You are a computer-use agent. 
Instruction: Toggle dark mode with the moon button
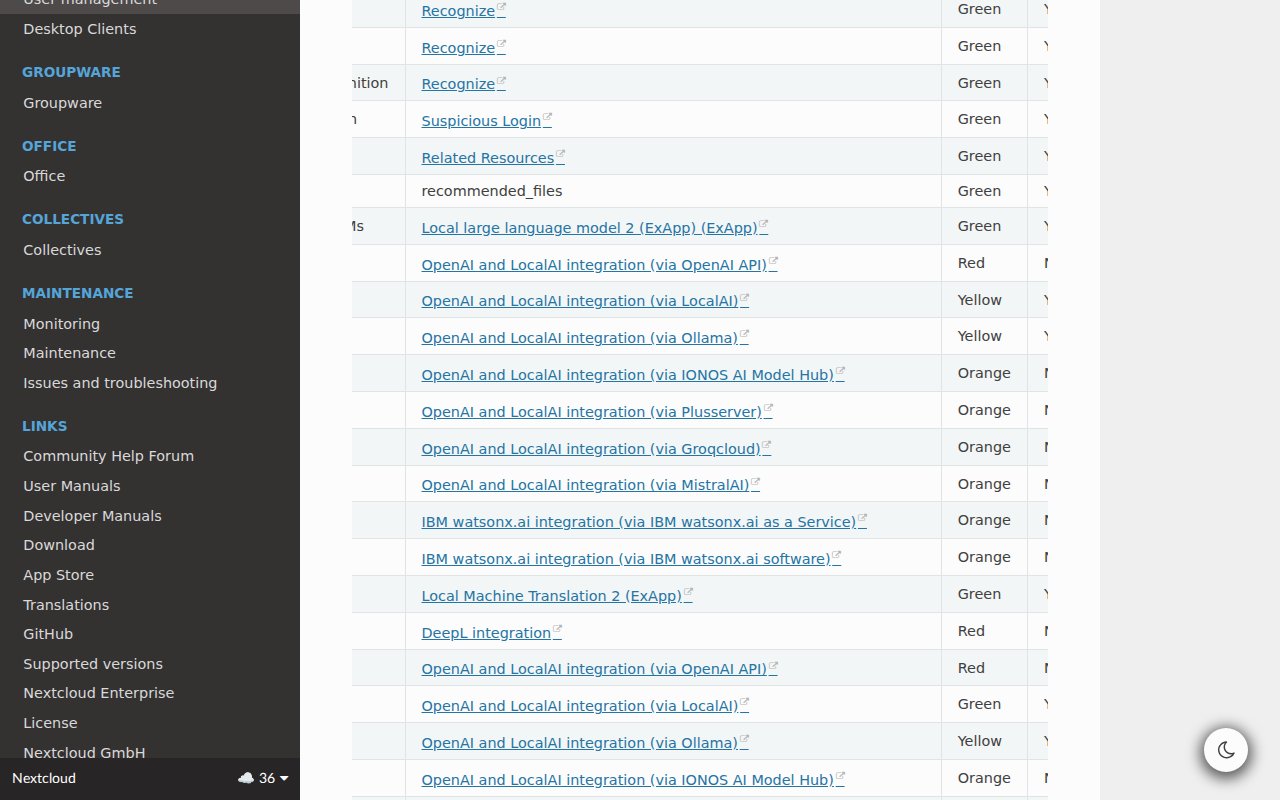click(x=1225, y=750)
